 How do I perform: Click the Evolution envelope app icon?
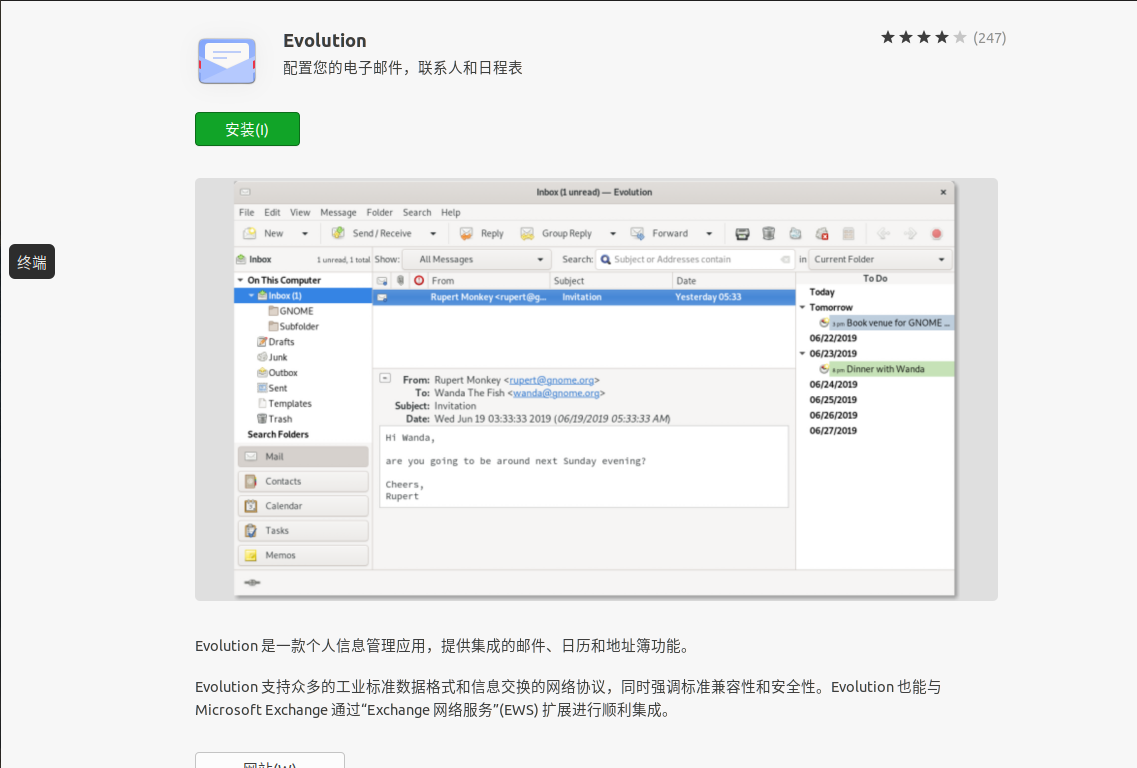click(227, 61)
